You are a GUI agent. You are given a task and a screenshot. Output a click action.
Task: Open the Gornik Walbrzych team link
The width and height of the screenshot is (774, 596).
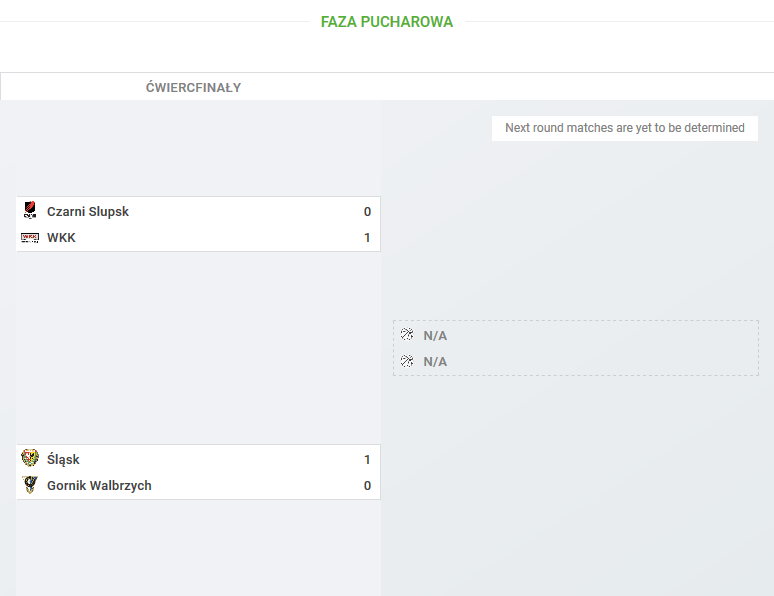pos(99,486)
